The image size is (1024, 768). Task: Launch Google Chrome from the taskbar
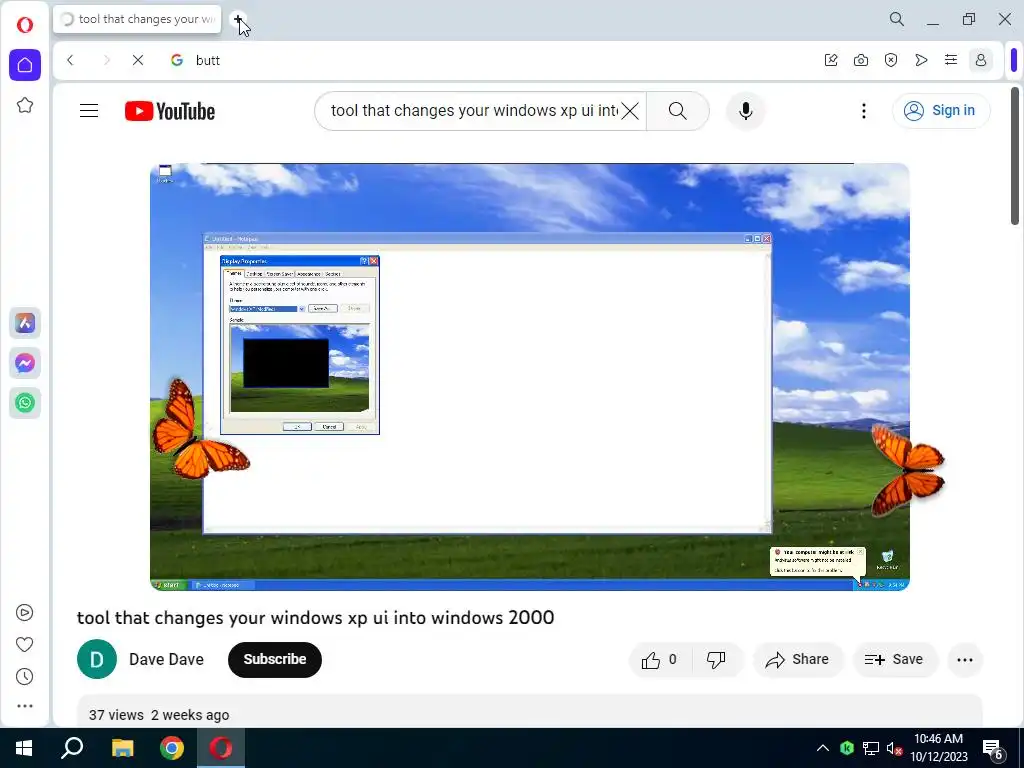(x=172, y=748)
